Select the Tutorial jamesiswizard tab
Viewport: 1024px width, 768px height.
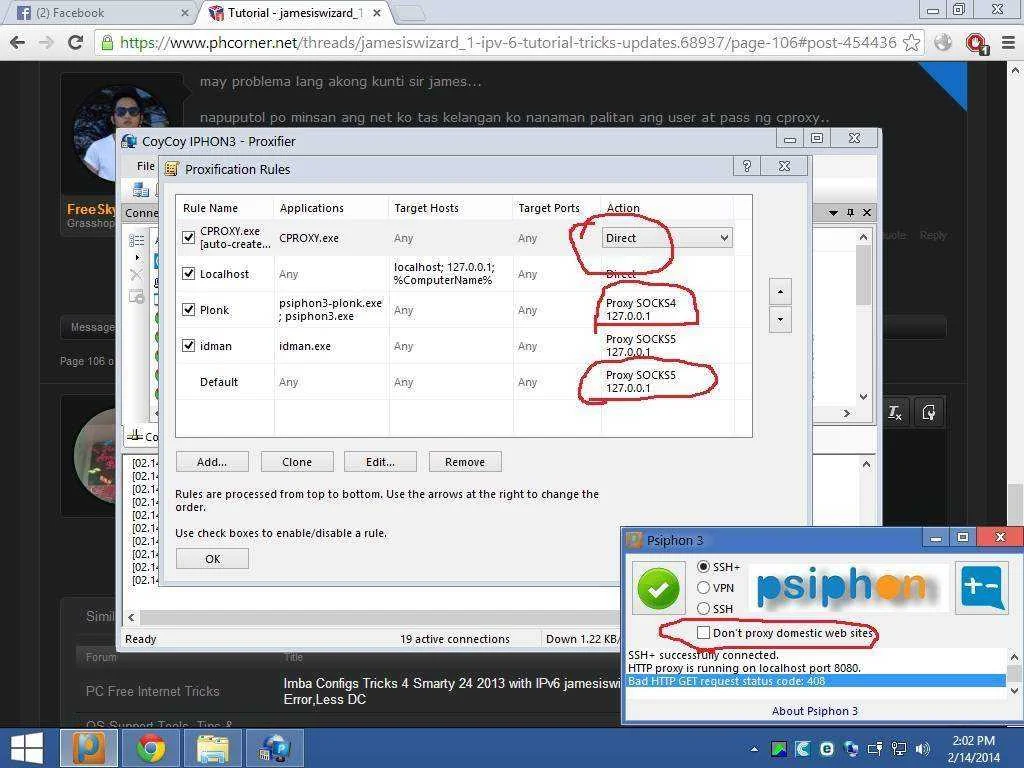pos(294,13)
